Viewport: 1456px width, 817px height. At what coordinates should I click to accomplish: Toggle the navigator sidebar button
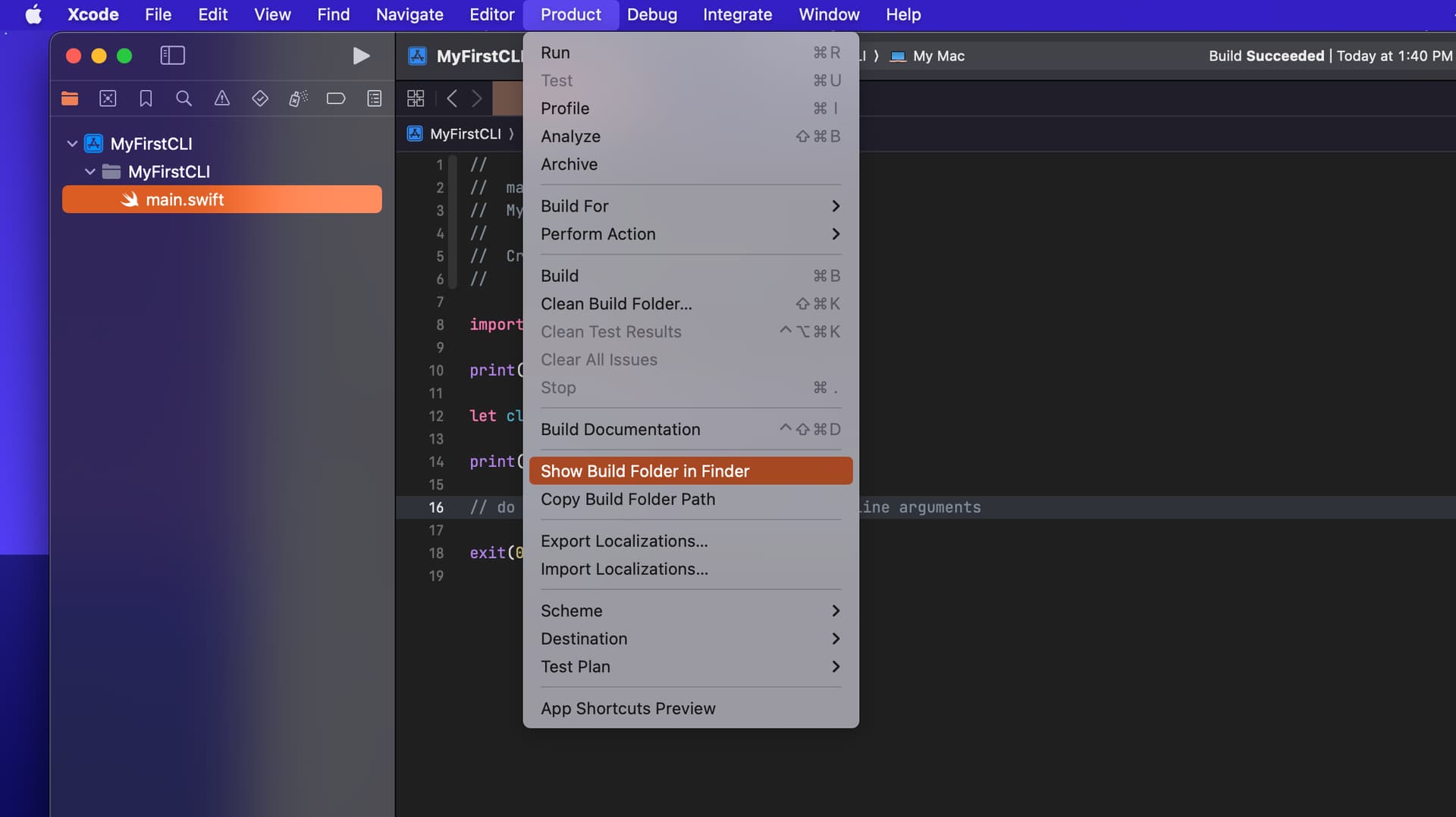point(173,55)
